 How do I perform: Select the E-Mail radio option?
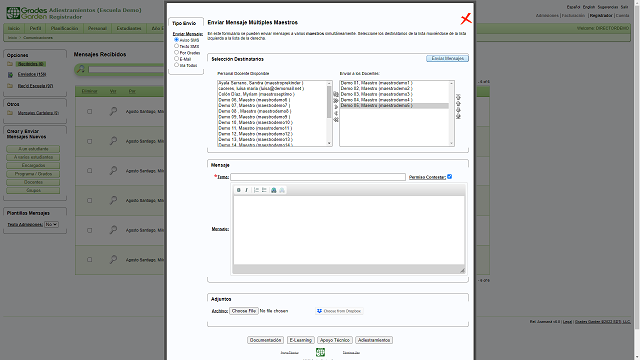[176, 59]
